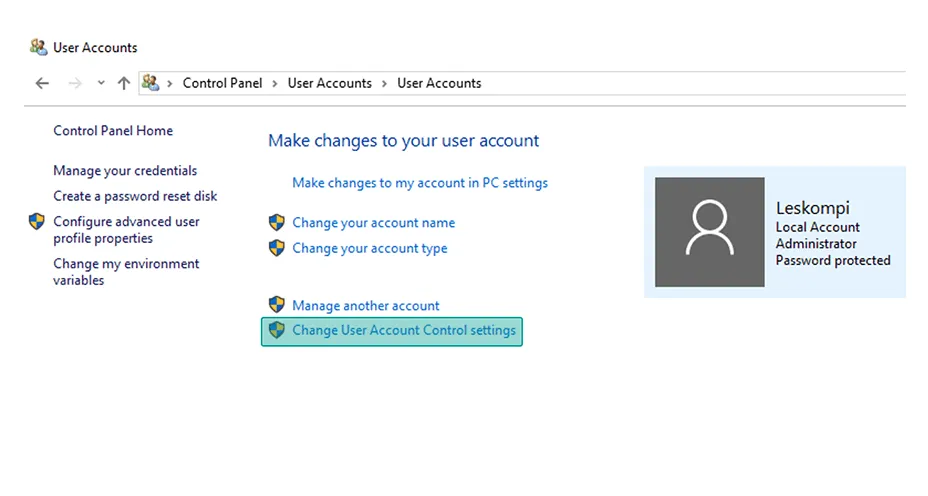Screen dimensions: 928x496
Task: Go up one level with the up arrow
Action: click(123, 83)
